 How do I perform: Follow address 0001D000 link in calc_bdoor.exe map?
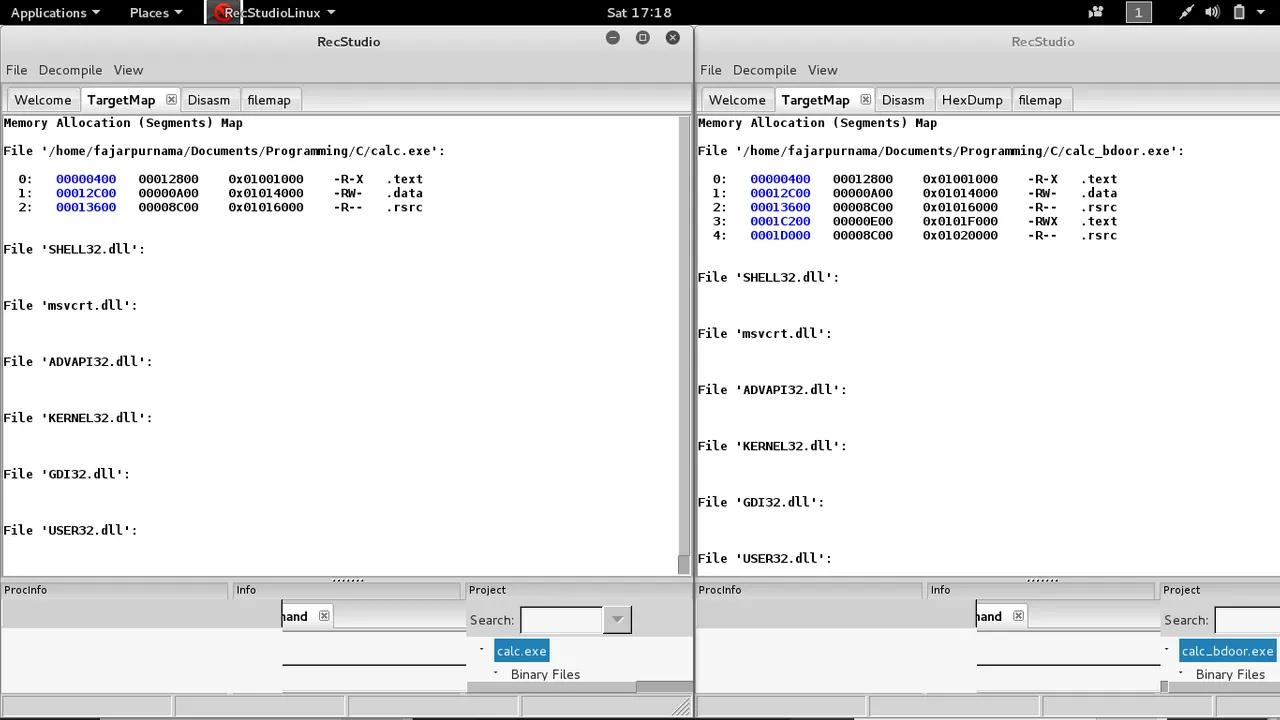780,235
